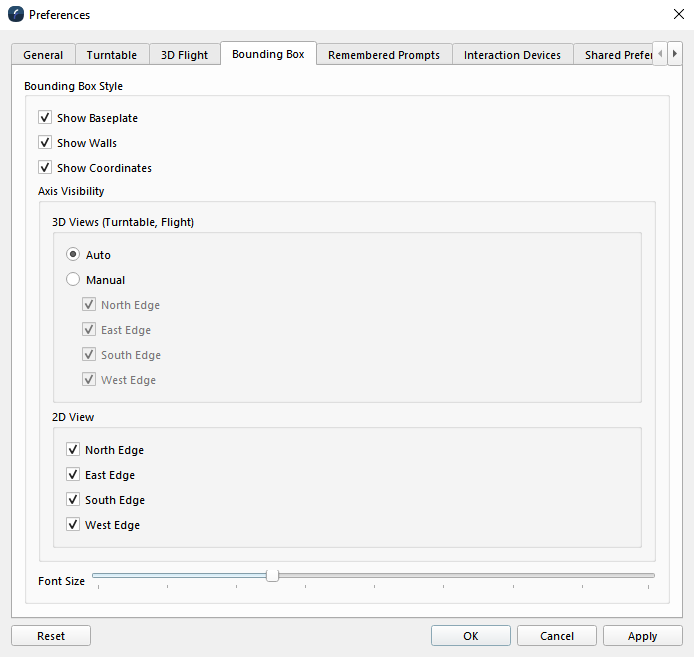694x657 pixels.
Task: Select the Auto axis visibility radio button
Action: (73, 255)
